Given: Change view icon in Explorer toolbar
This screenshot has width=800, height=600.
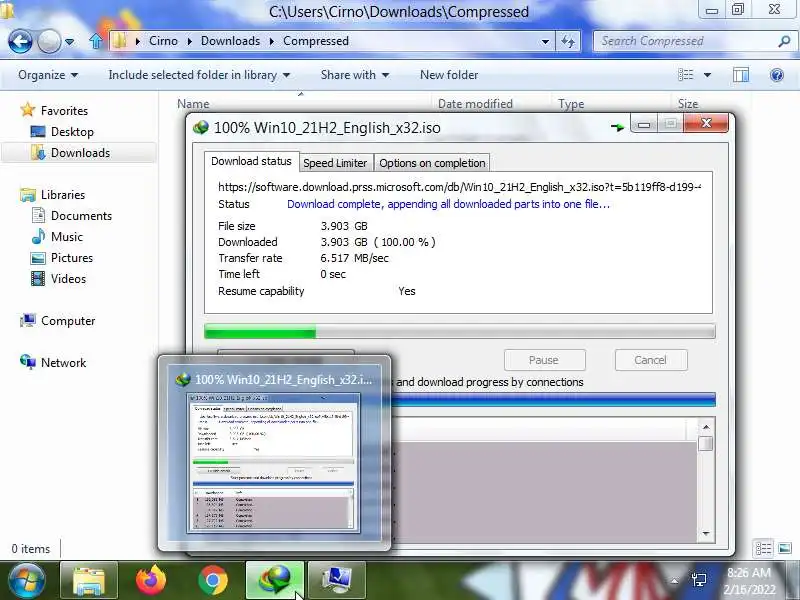Looking at the screenshot, I should [686, 75].
